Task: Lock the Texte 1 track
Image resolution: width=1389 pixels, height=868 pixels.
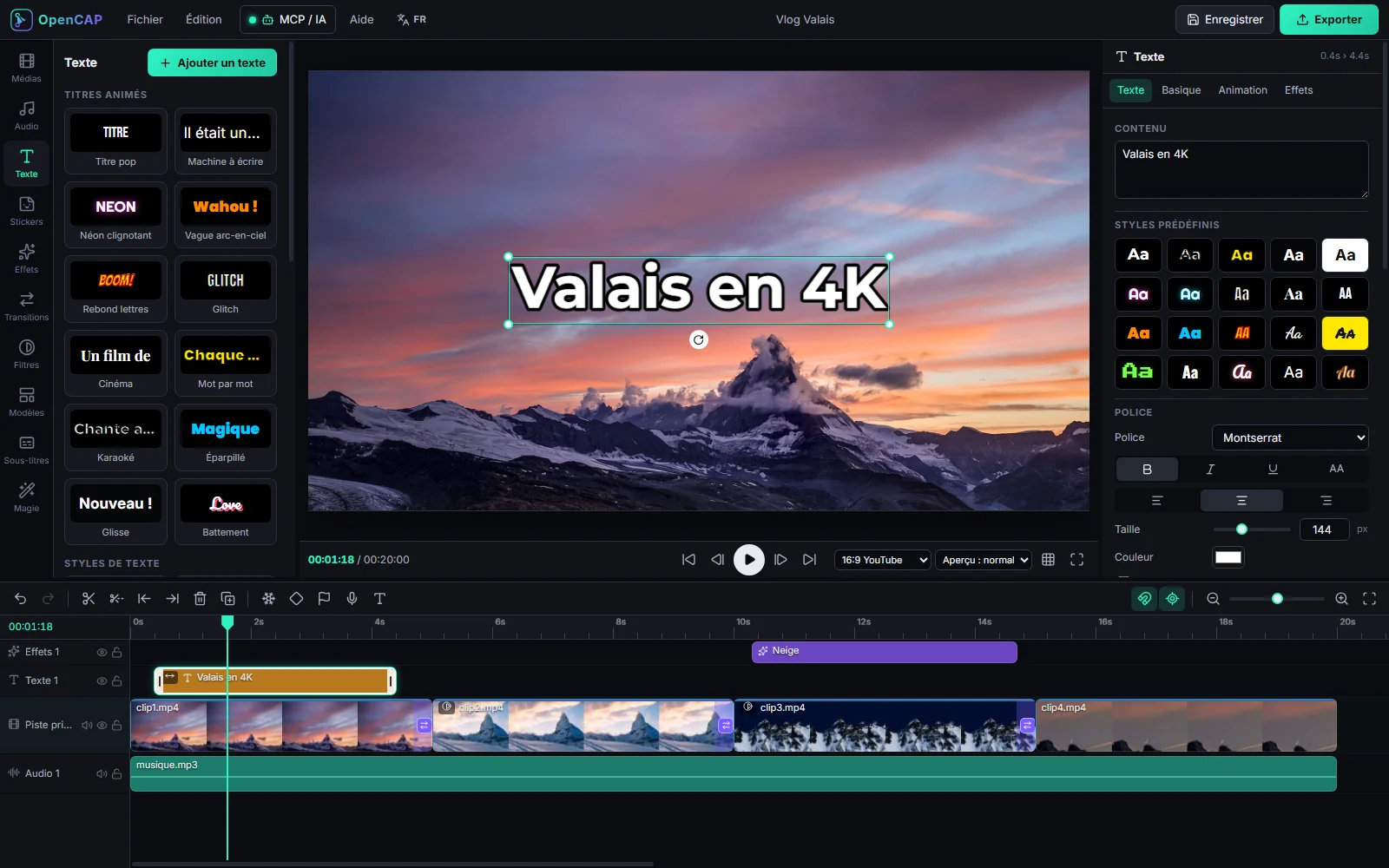Action: [x=116, y=681]
